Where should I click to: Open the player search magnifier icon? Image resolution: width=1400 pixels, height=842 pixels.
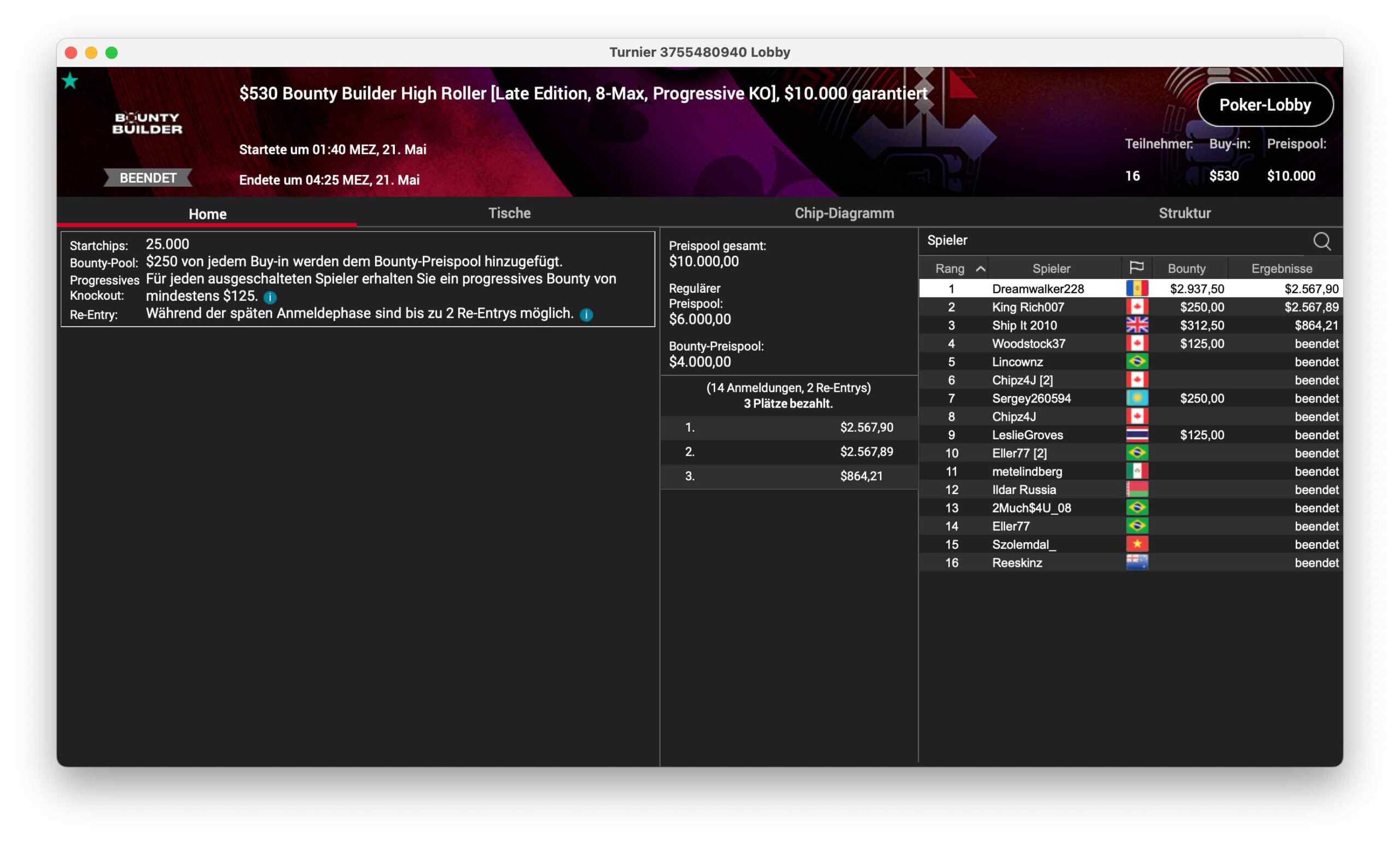(1321, 241)
